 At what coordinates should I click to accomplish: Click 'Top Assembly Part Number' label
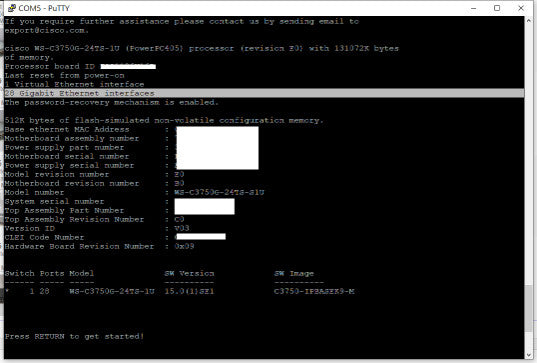point(64,210)
